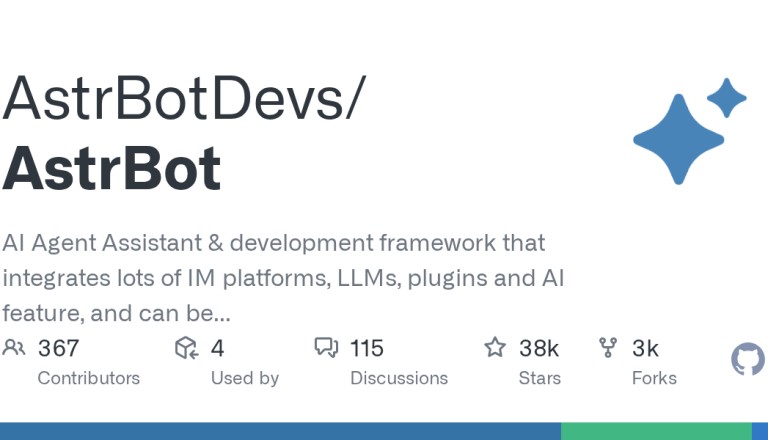Click the "4" used by count

click(x=217, y=348)
